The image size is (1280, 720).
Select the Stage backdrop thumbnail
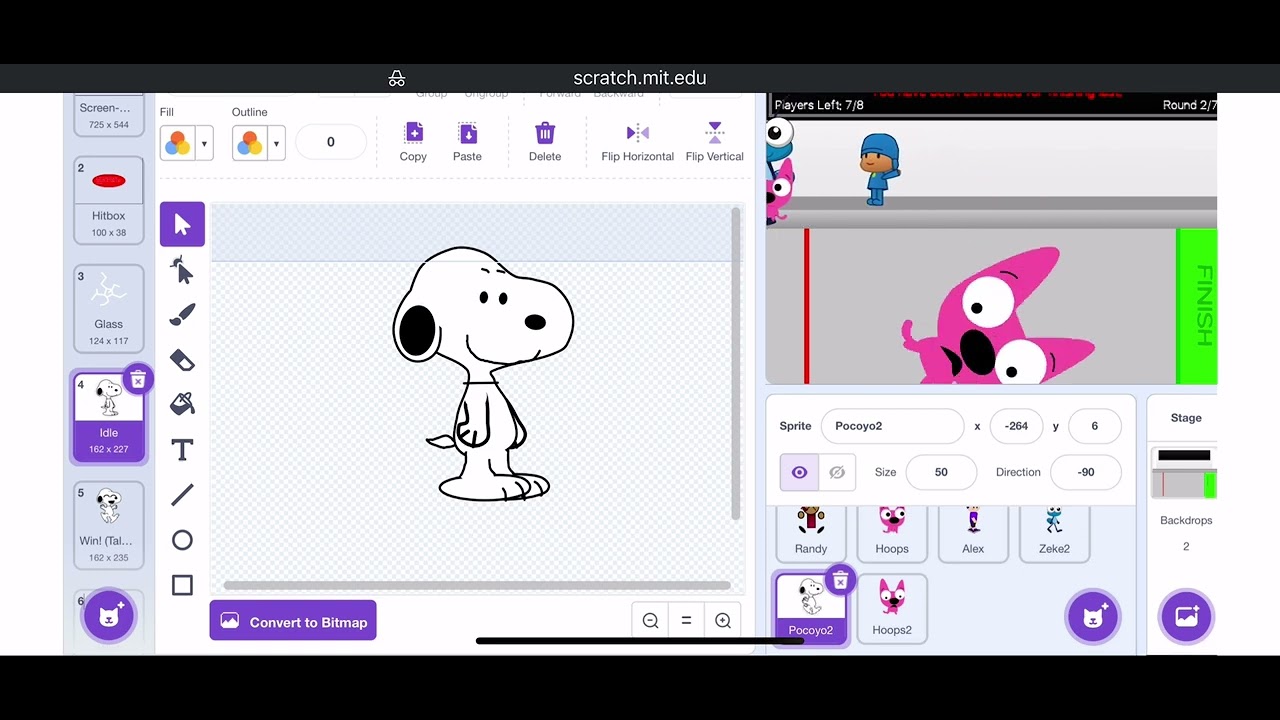pos(1186,473)
